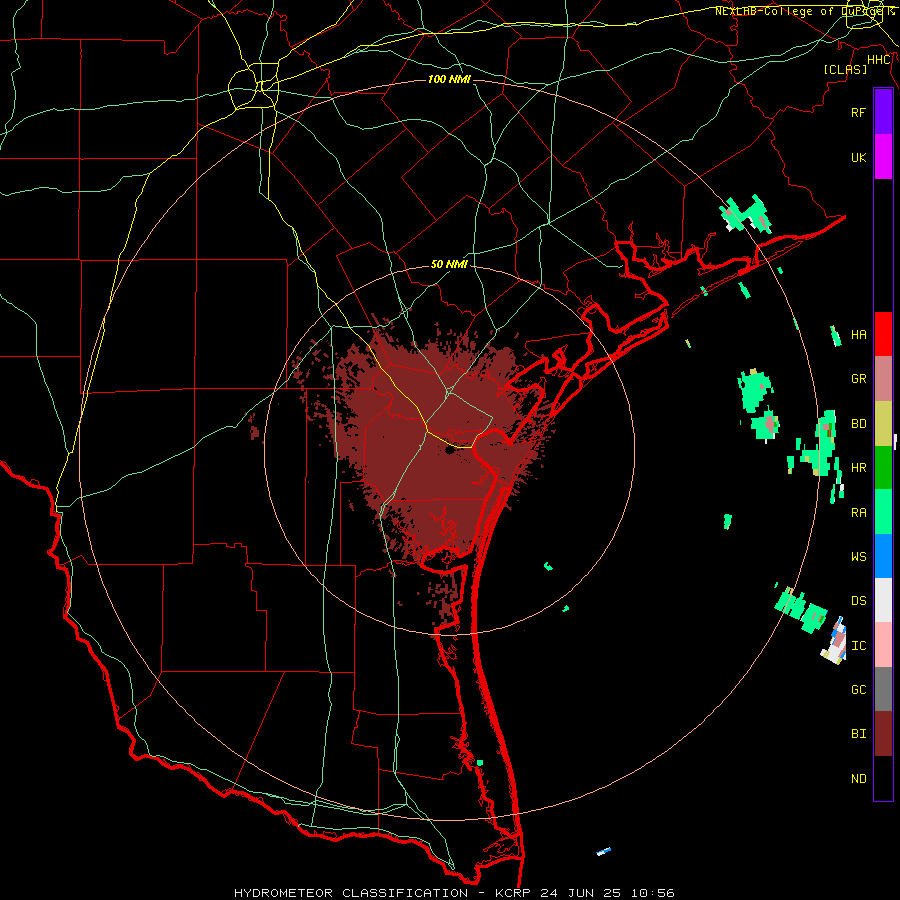Click the black radar site dot at center
Screen dimensions: 900x900
pyautogui.click(x=449, y=451)
